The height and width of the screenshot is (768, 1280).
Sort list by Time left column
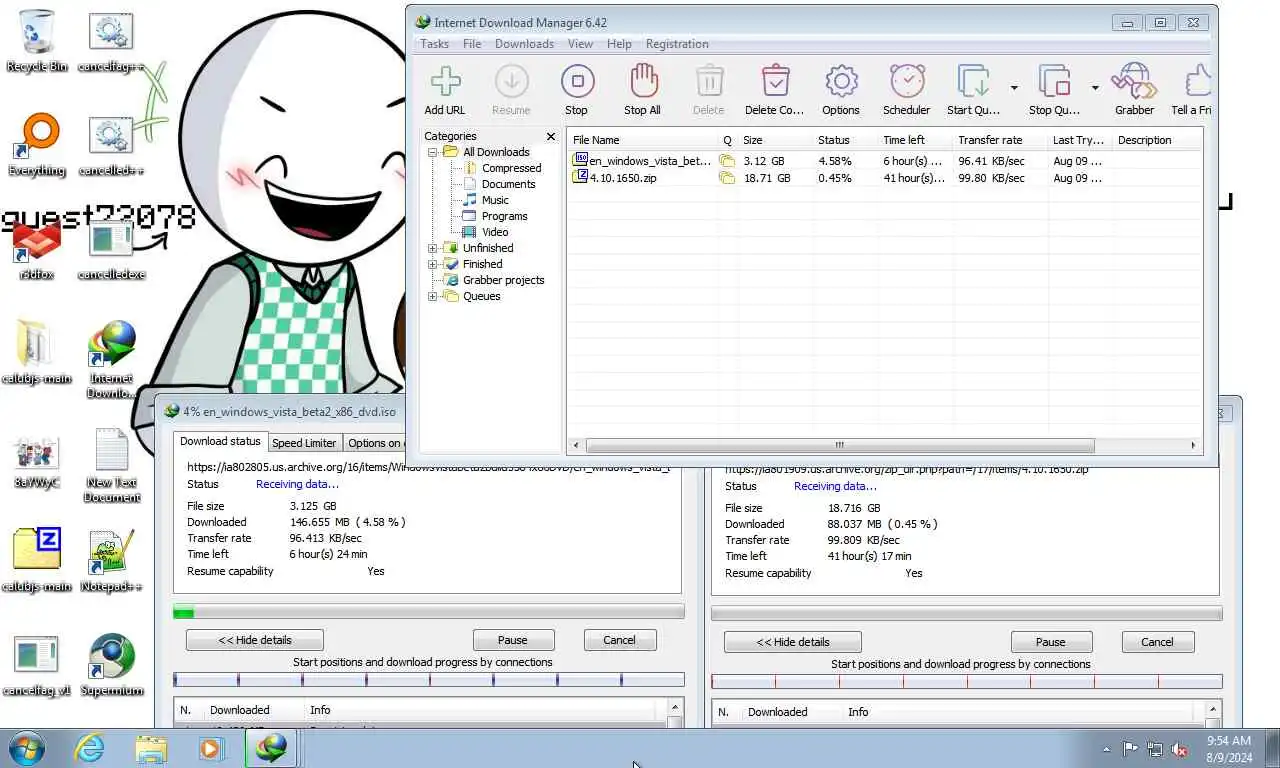click(x=914, y=140)
